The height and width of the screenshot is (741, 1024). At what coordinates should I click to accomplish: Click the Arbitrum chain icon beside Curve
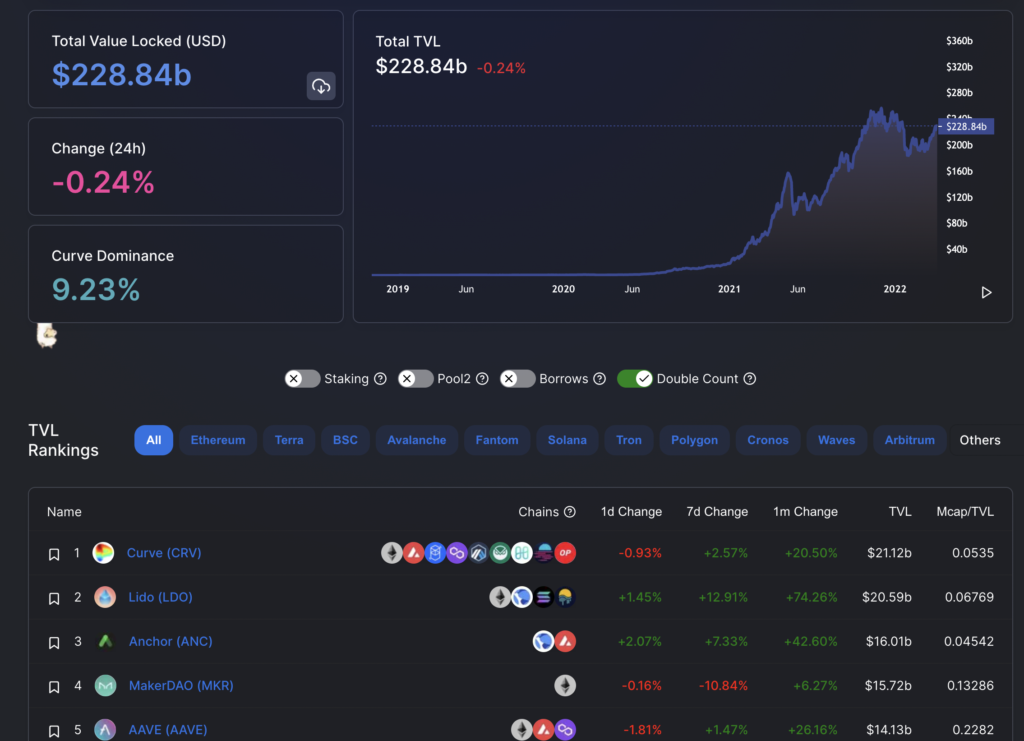478,552
